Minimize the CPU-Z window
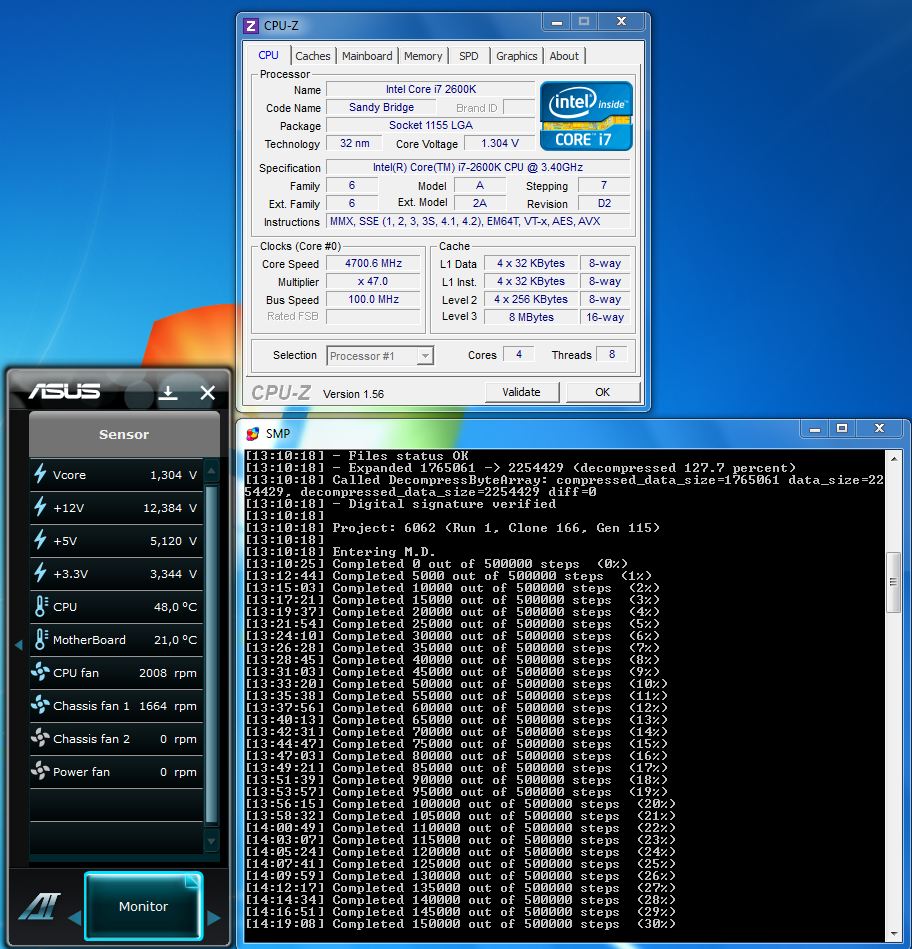This screenshot has height=949, width=912. 556,22
